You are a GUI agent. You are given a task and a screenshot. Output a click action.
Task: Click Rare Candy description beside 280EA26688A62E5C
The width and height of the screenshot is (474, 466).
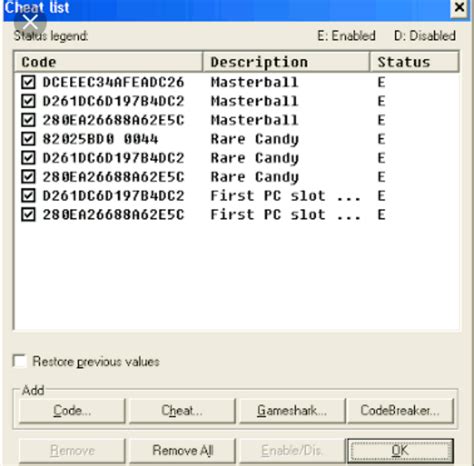click(255, 178)
